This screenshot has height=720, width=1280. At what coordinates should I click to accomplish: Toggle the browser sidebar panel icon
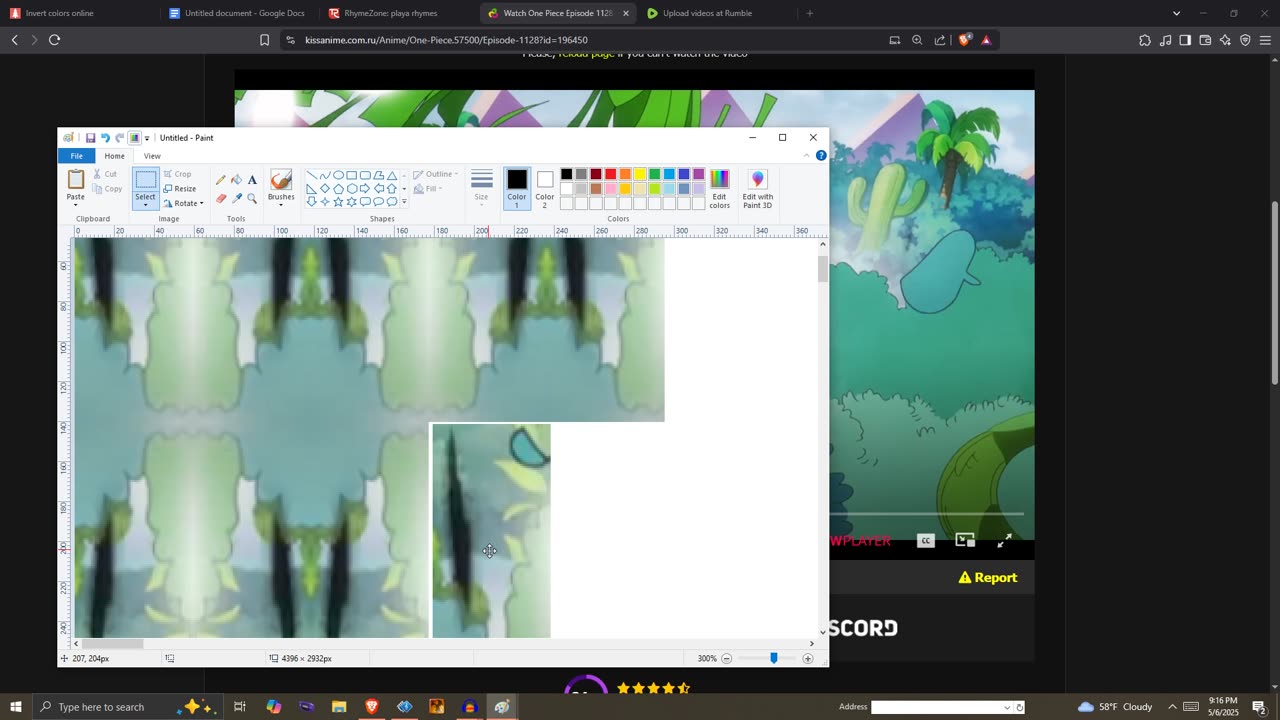(1185, 40)
